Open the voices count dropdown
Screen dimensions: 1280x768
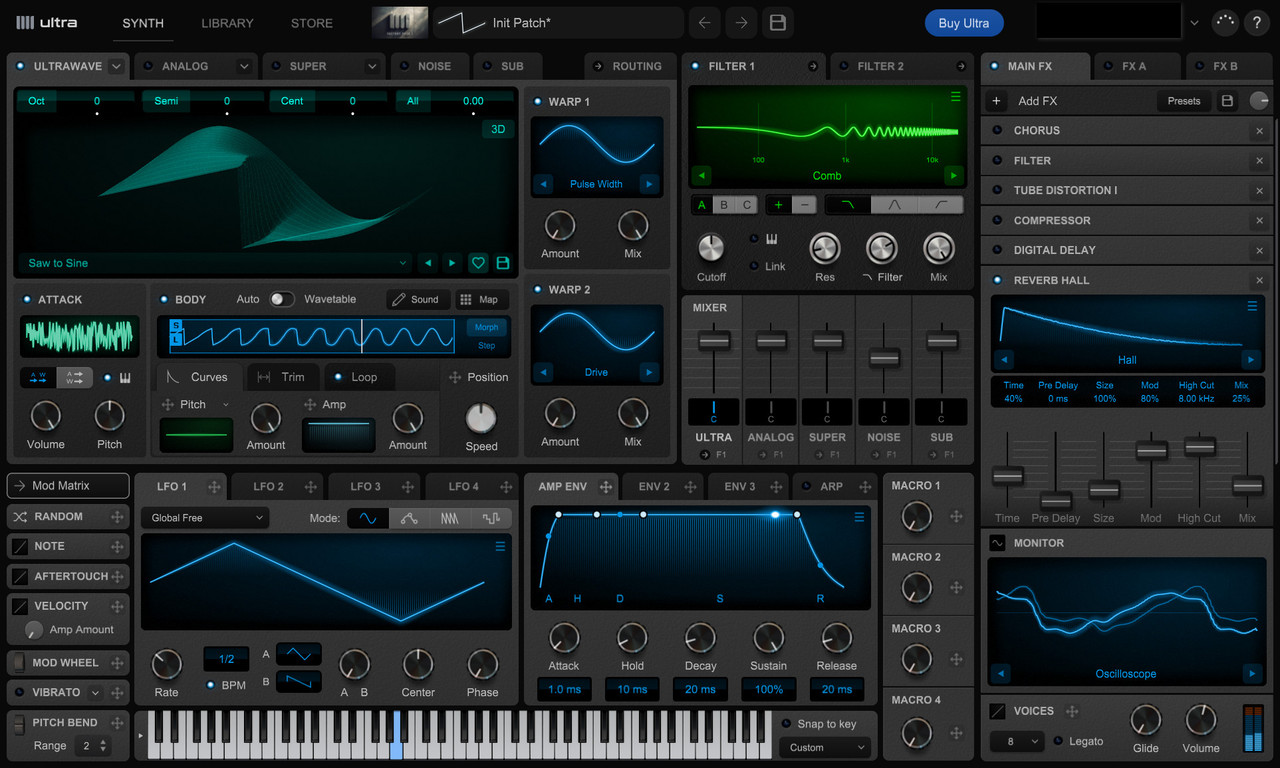tap(1016, 741)
